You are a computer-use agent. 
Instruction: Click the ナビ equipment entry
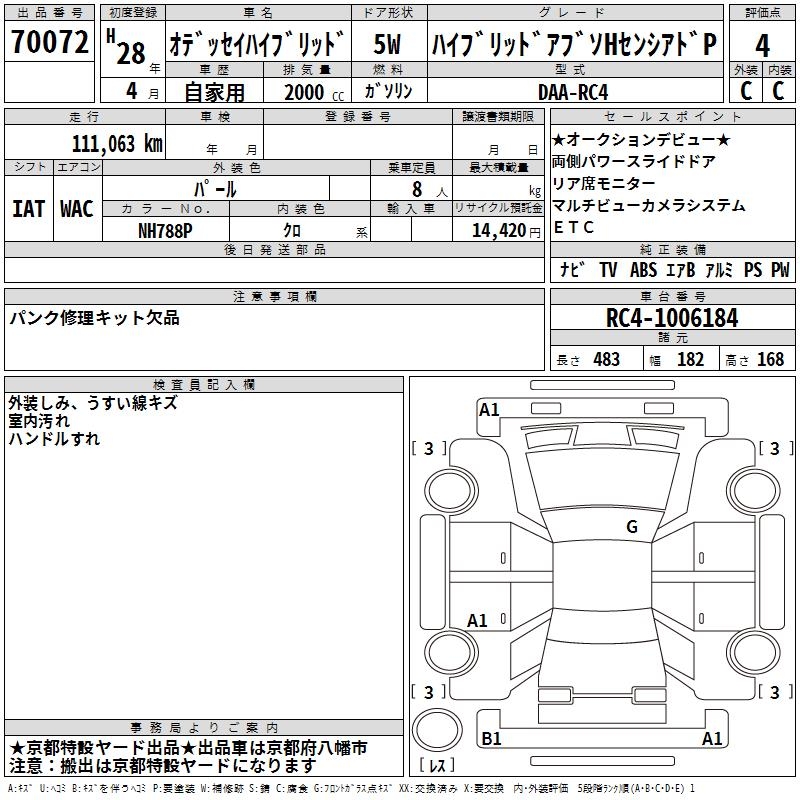click(x=572, y=269)
